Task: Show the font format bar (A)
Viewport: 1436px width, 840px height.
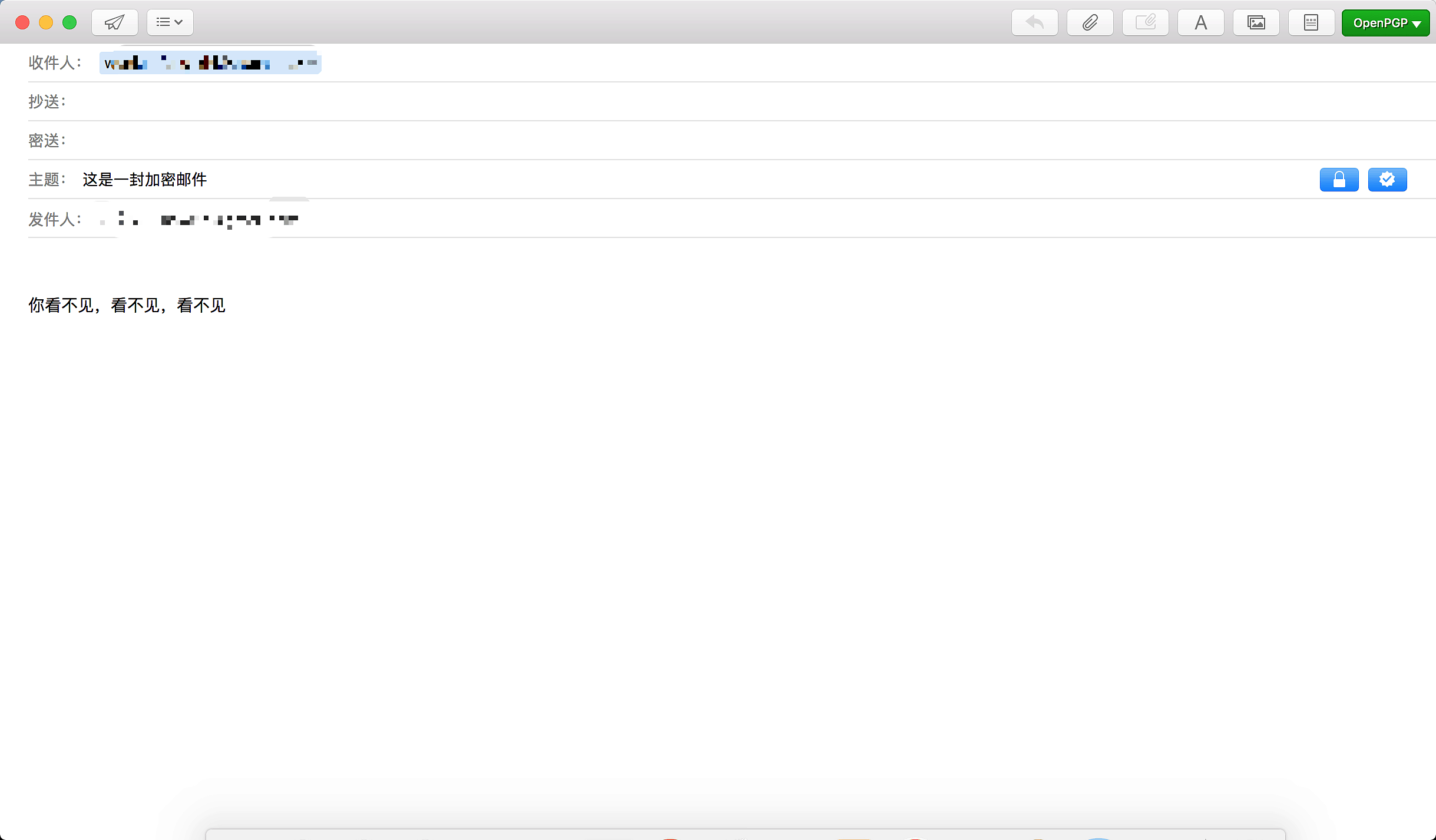Action: [x=1200, y=23]
